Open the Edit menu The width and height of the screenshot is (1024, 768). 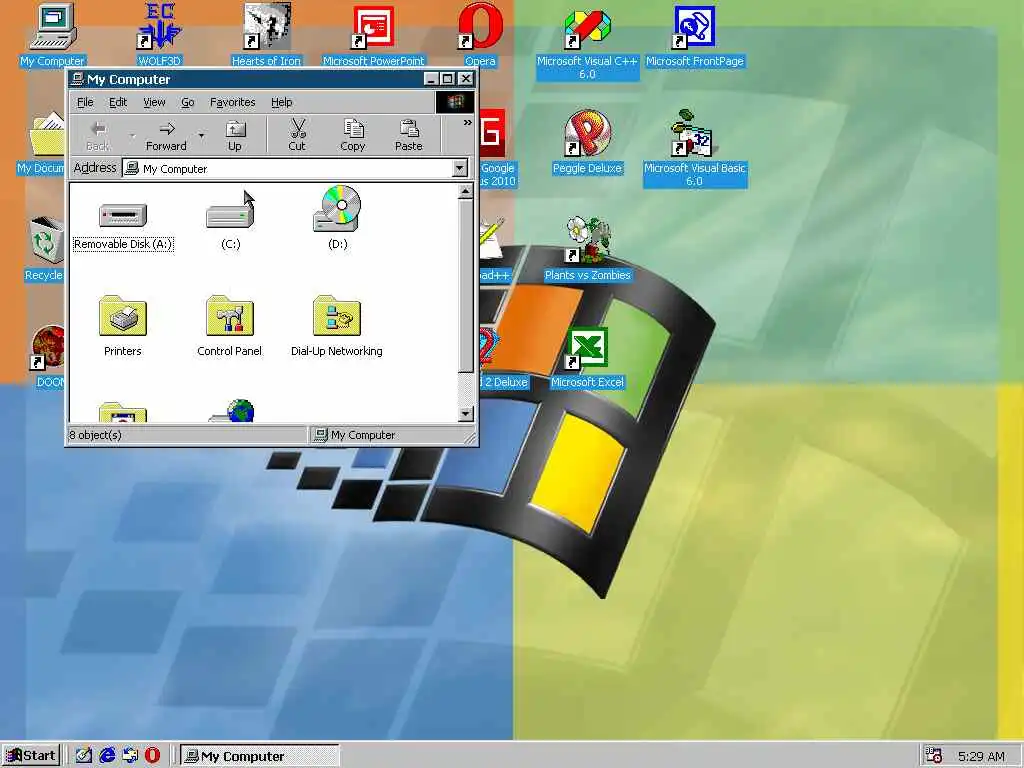pos(118,102)
